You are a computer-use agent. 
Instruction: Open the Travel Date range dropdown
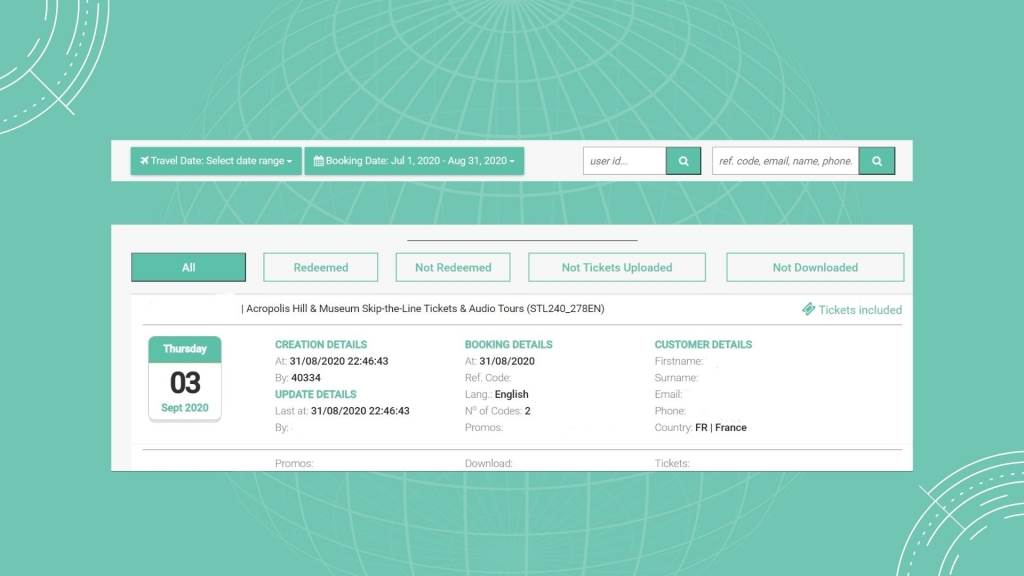click(x=216, y=161)
